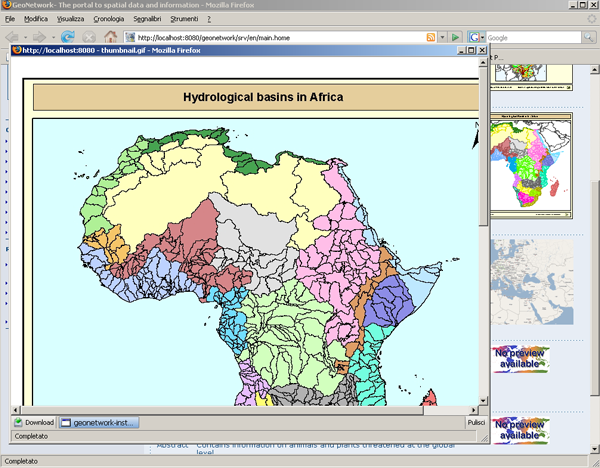
Task: Go to the home page icon
Action: click(x=111, y=37)
